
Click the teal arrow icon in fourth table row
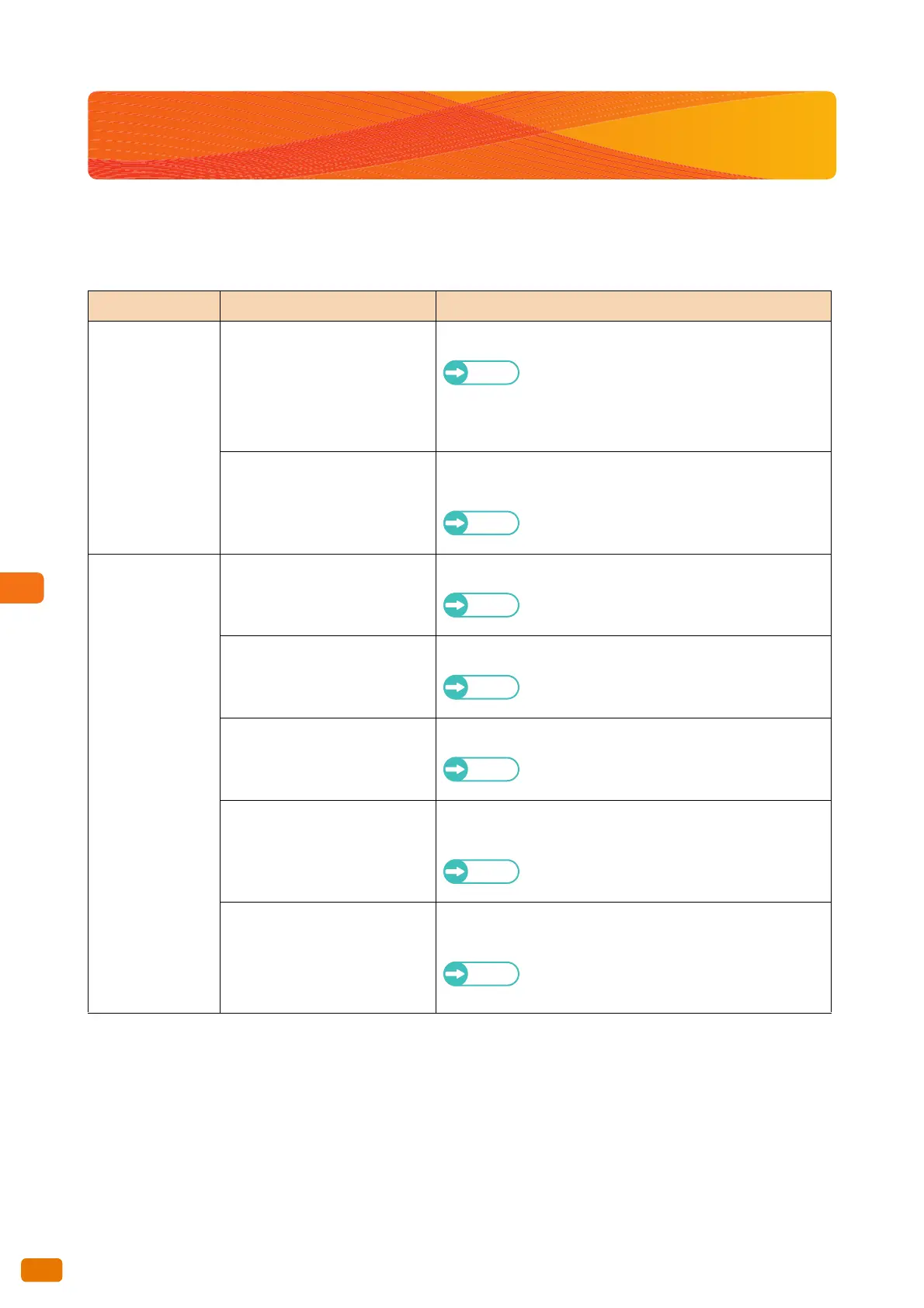click(x=456, y=687)
